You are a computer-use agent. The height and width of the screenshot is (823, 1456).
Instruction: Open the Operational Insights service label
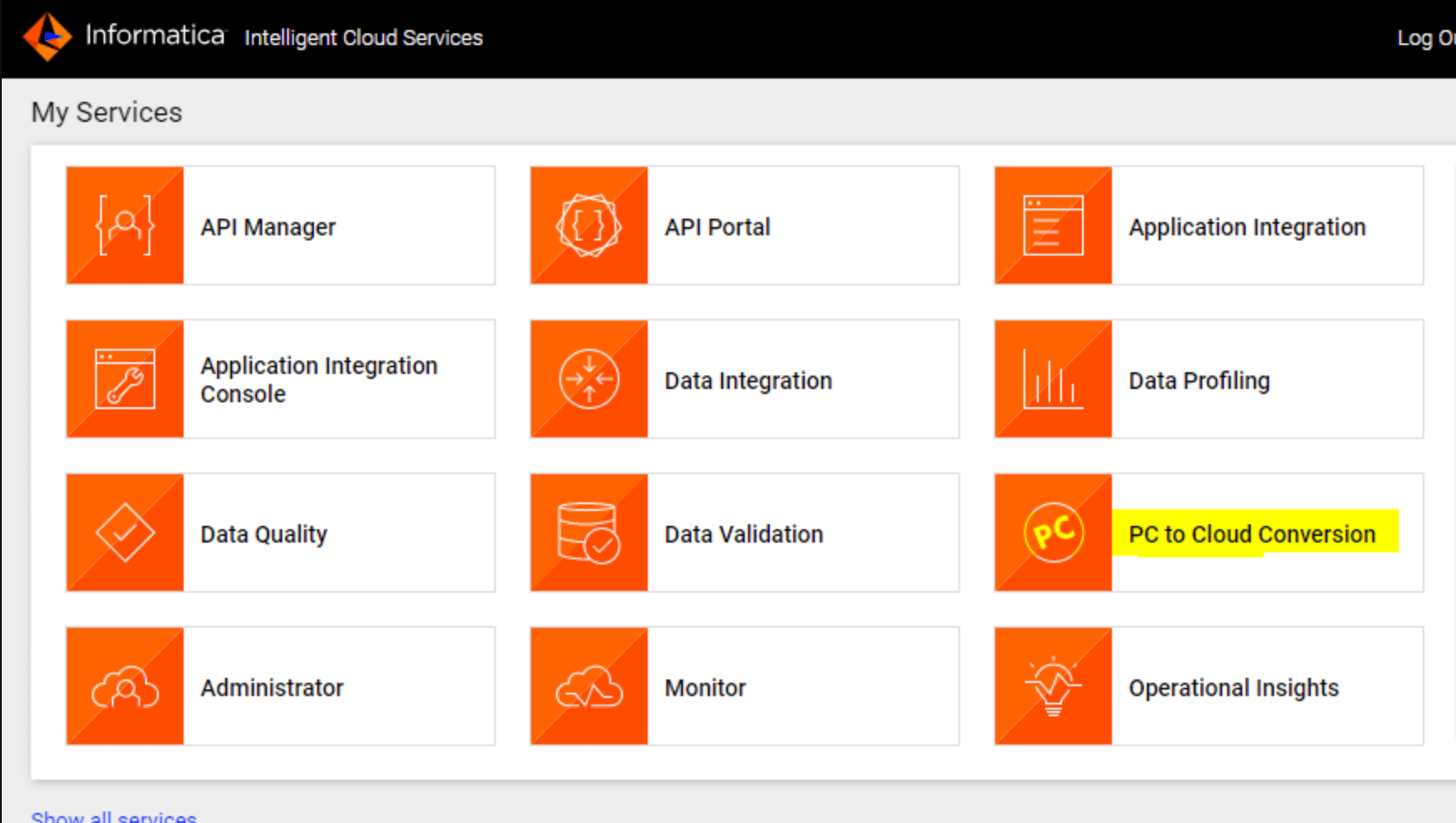coord(1234,688)
